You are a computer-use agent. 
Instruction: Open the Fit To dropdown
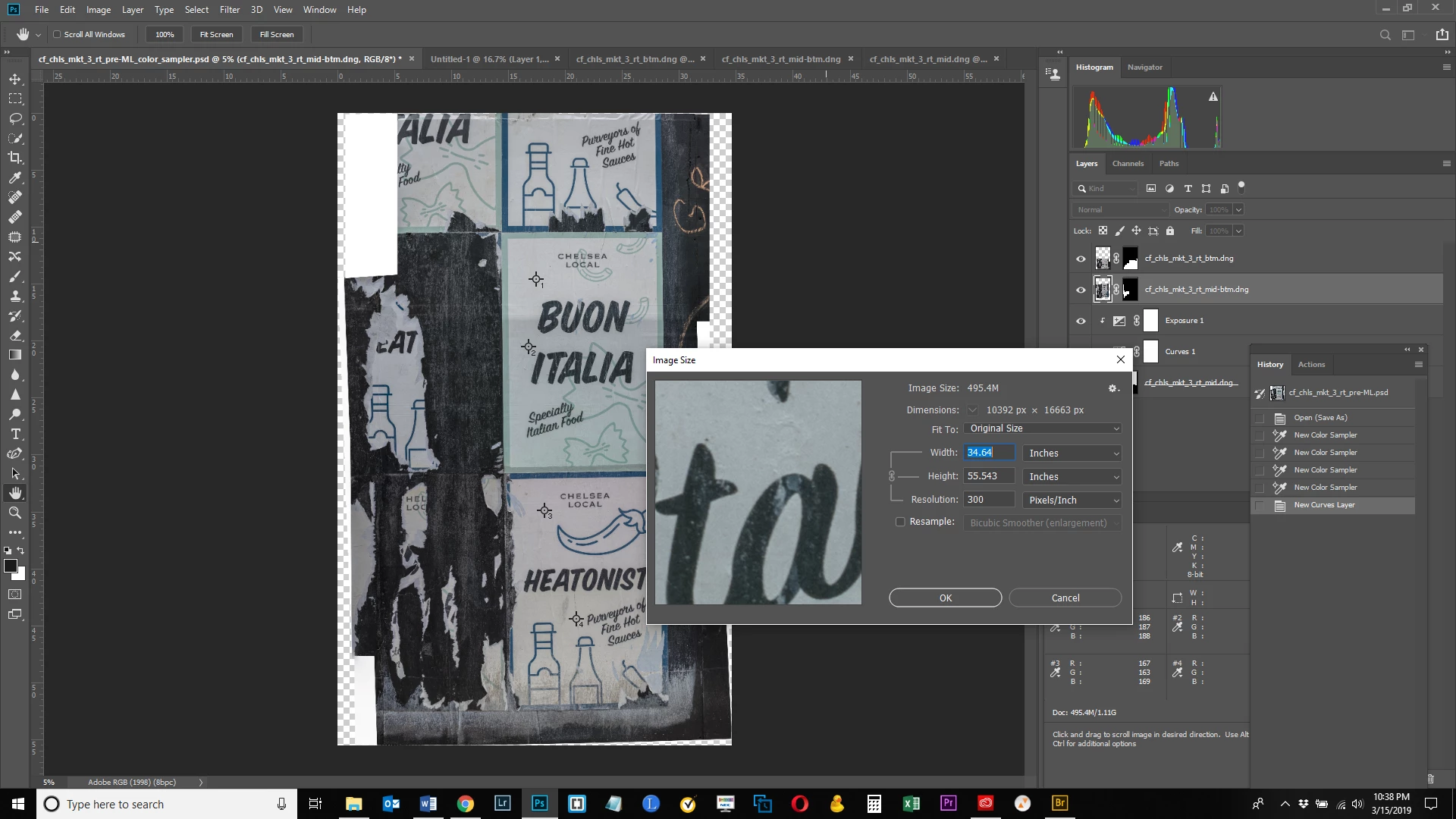tap(1043, 428)
